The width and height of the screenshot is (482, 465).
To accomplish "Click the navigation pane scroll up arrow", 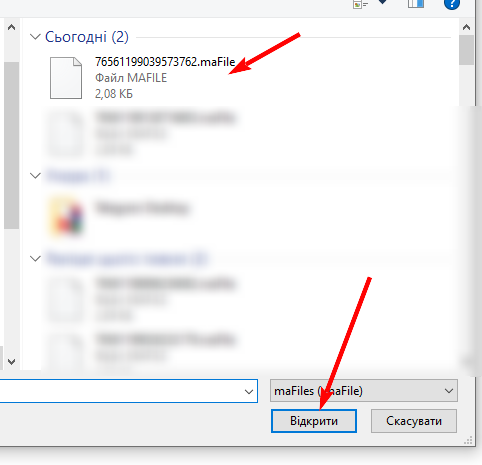I will click(12, 27).
